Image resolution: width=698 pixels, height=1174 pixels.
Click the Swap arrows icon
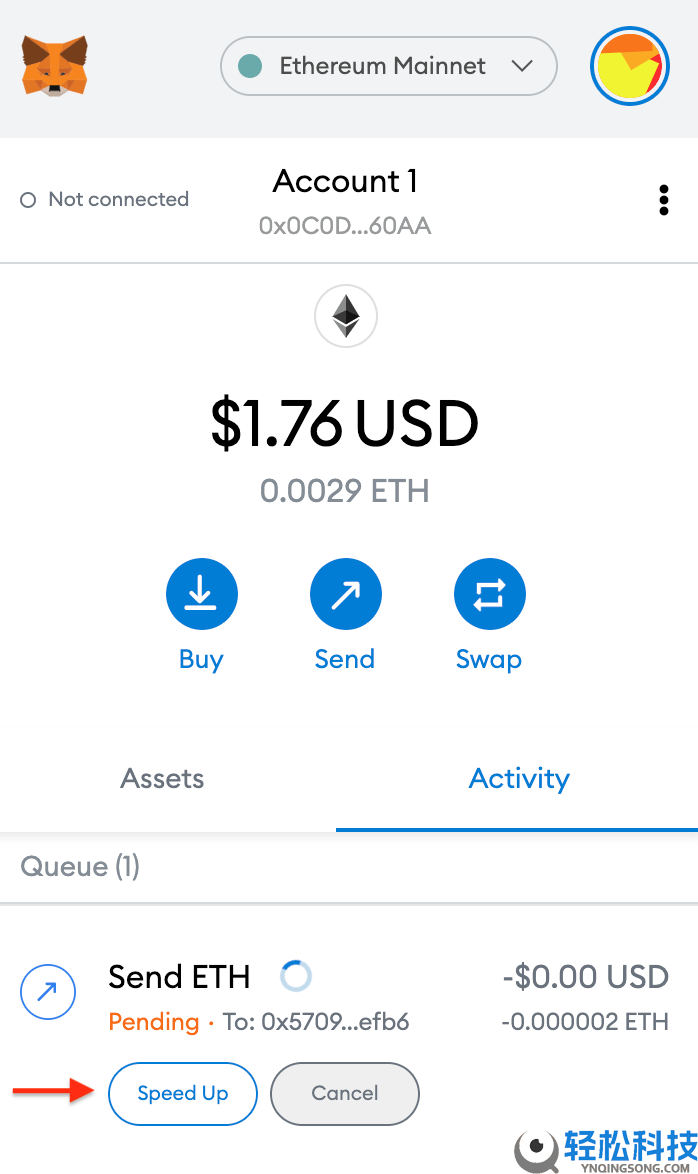pyautogui.click(x=489, y=595)
